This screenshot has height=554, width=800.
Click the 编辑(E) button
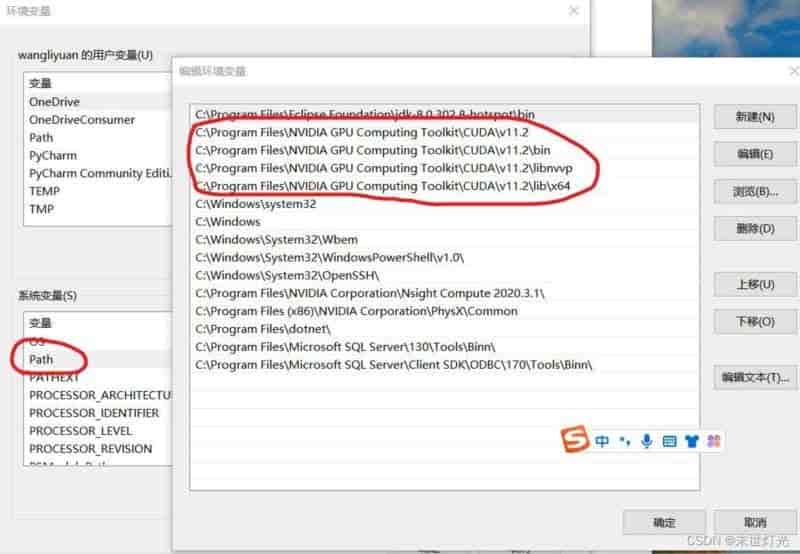[x=754, y=154]
